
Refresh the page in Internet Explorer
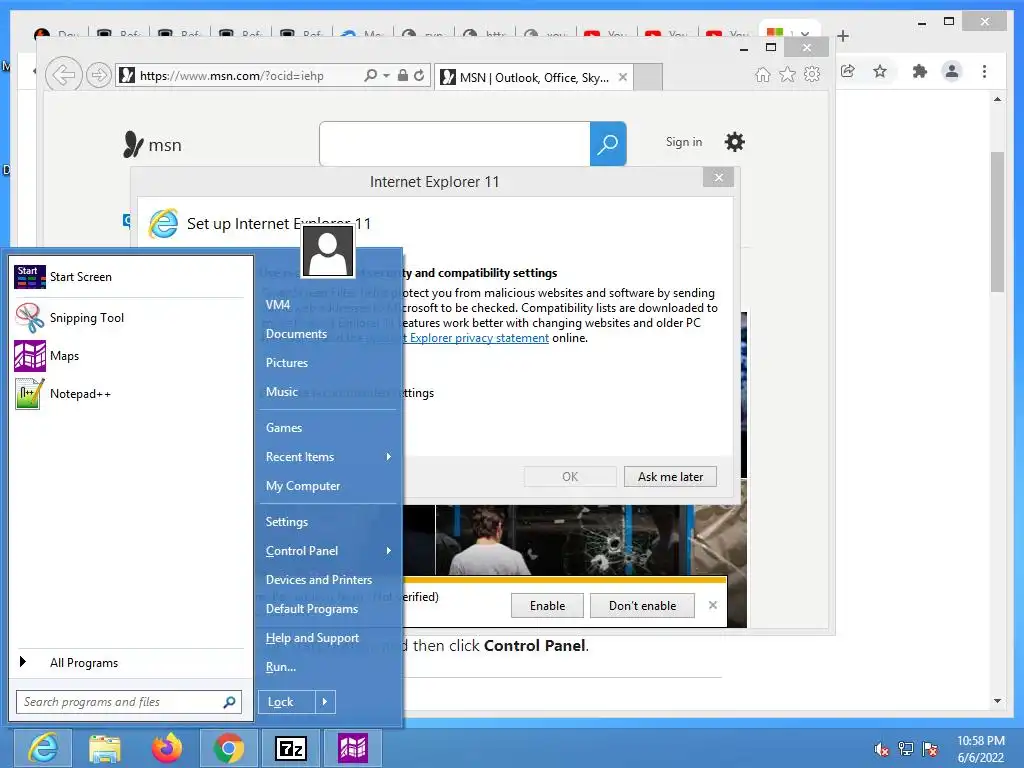point(419,75)
